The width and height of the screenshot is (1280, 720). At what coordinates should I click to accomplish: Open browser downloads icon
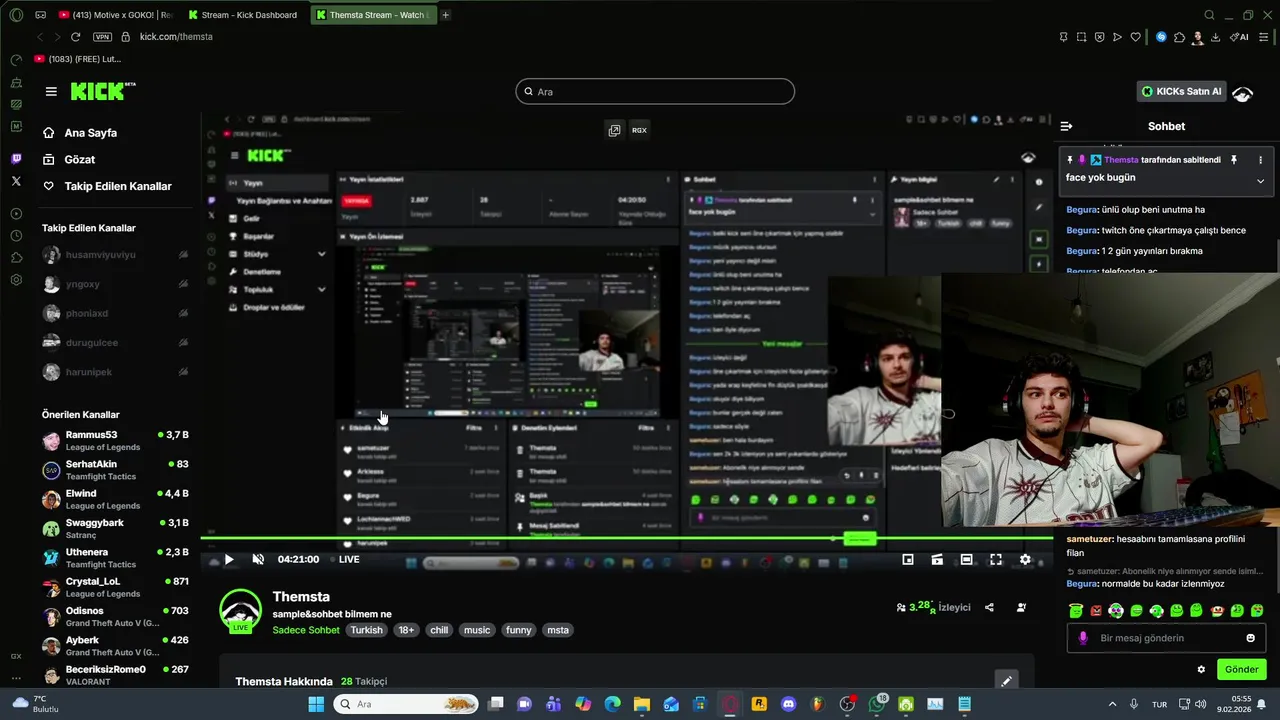[1215, 37]
